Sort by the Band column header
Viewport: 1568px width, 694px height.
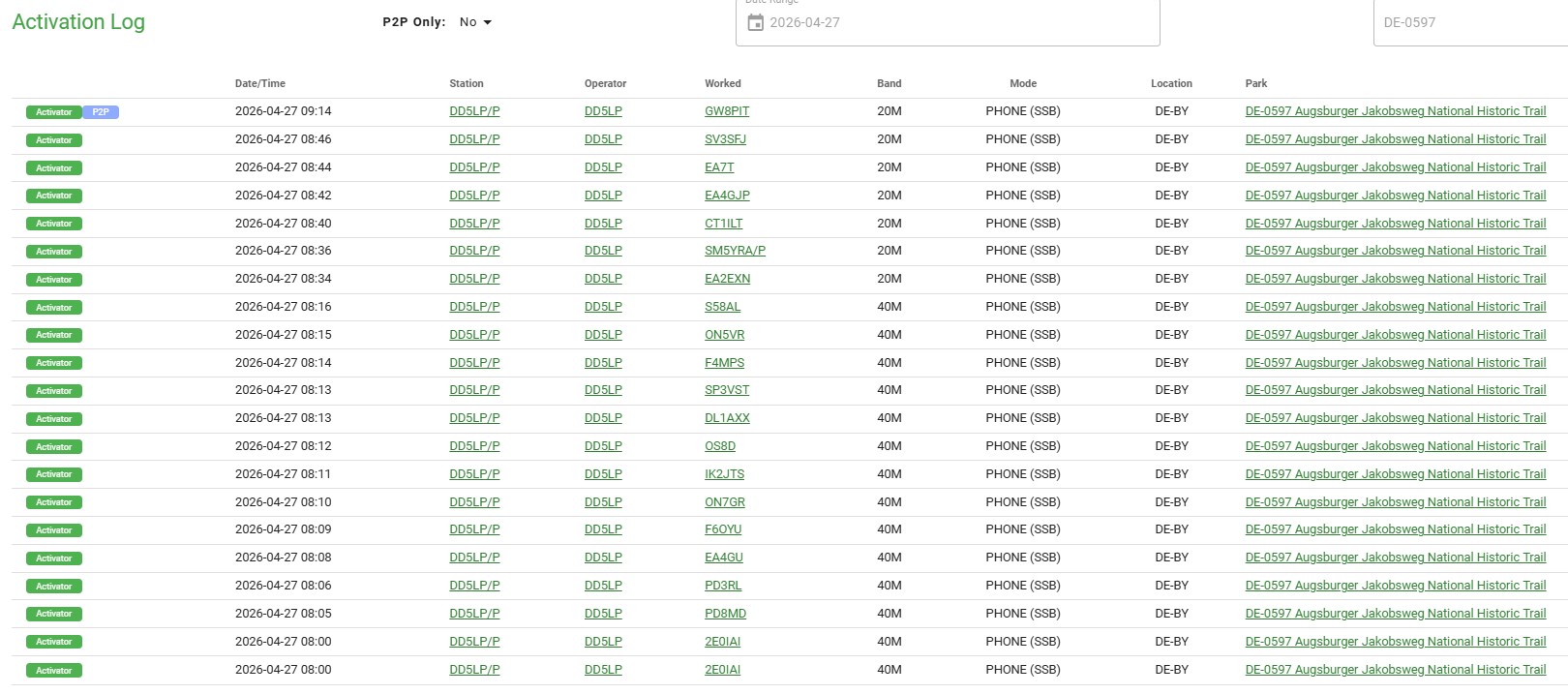click(889, 83)
